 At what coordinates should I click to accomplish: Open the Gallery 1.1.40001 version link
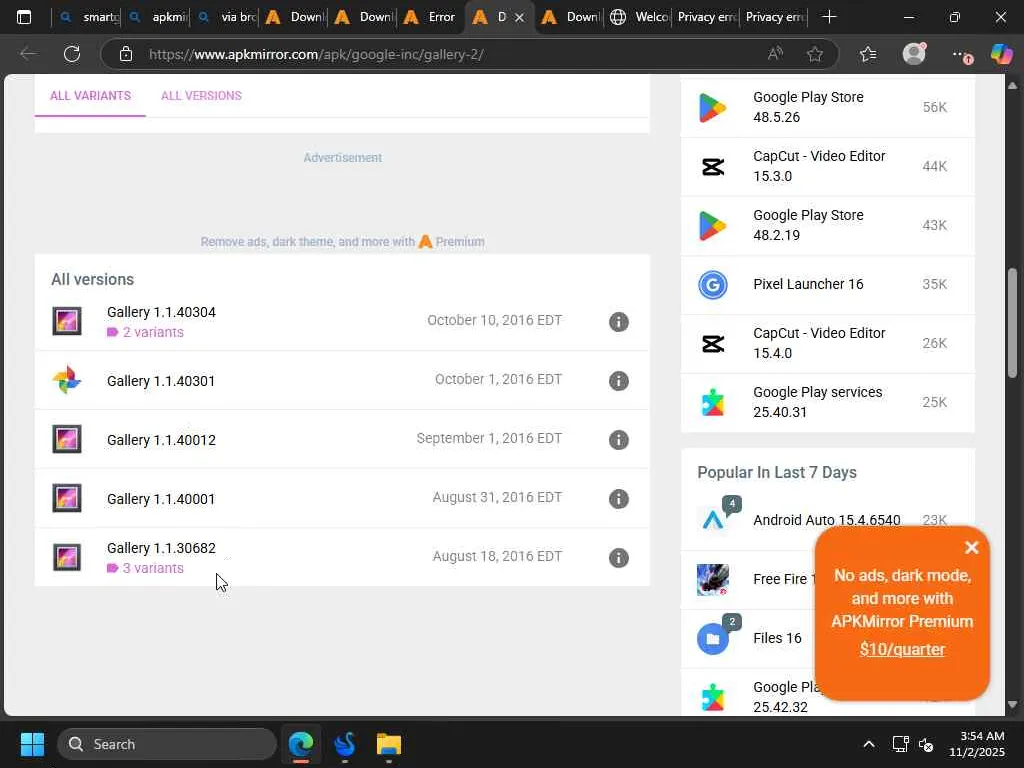[161, 499]
